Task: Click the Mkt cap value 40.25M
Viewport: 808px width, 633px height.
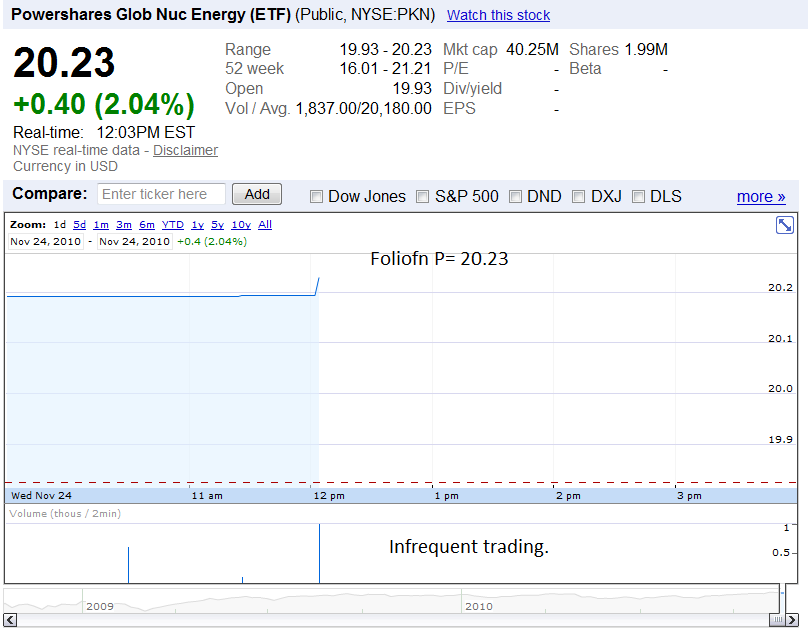Action: 532,49
